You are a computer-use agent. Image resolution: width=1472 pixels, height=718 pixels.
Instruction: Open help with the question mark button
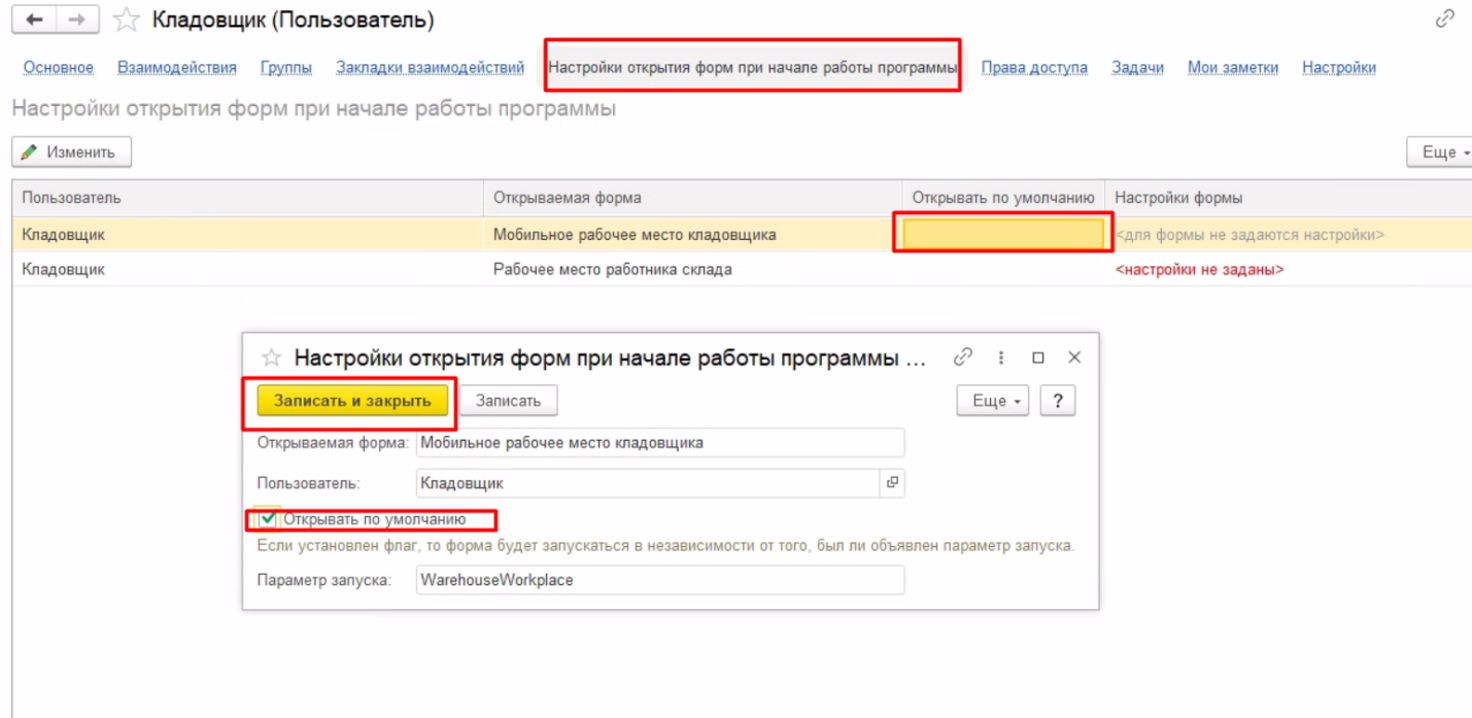1057,401
